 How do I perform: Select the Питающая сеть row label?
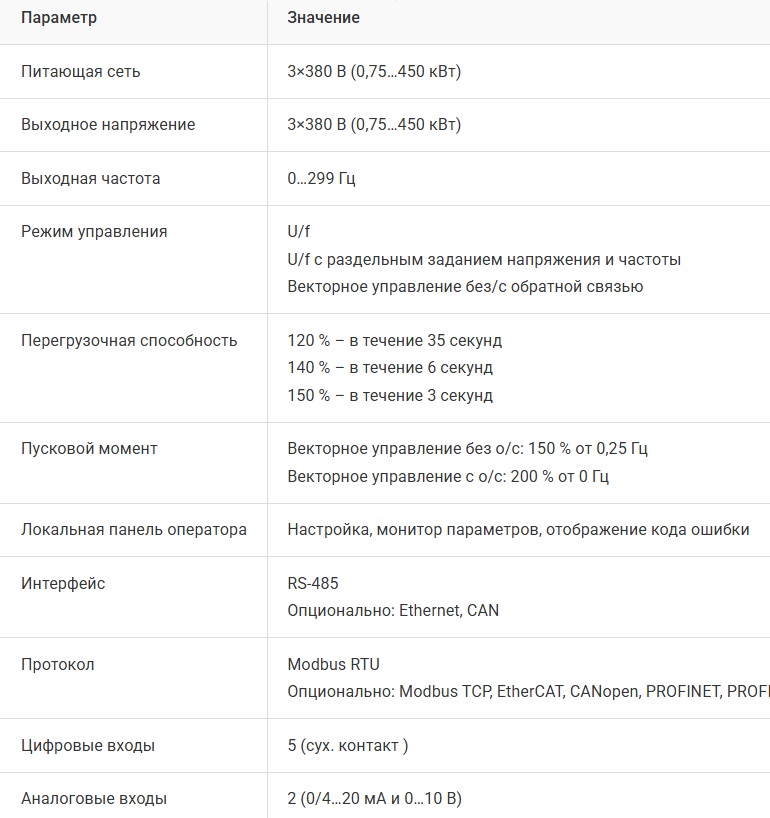tap(81, 72)
